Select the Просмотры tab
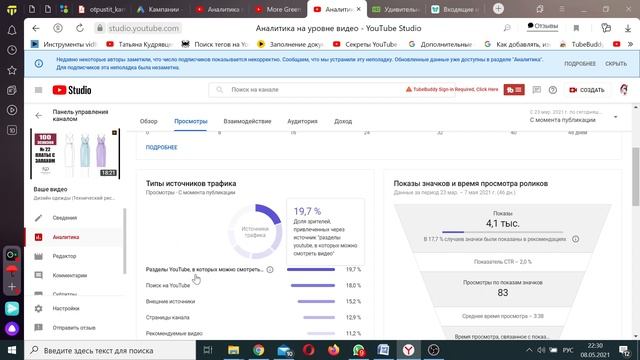The width and height of the screenshot is (640, 360). pos(191,121)
